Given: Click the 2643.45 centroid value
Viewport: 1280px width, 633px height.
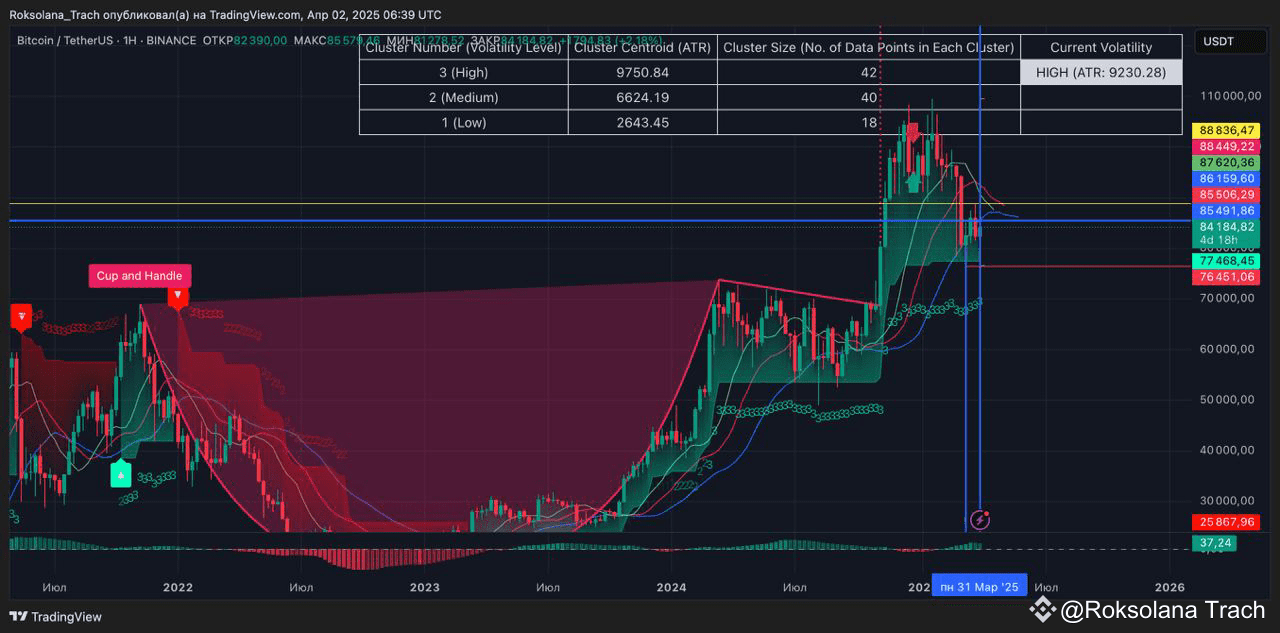Looking at the screenshot, I should (x=643, y=122).
